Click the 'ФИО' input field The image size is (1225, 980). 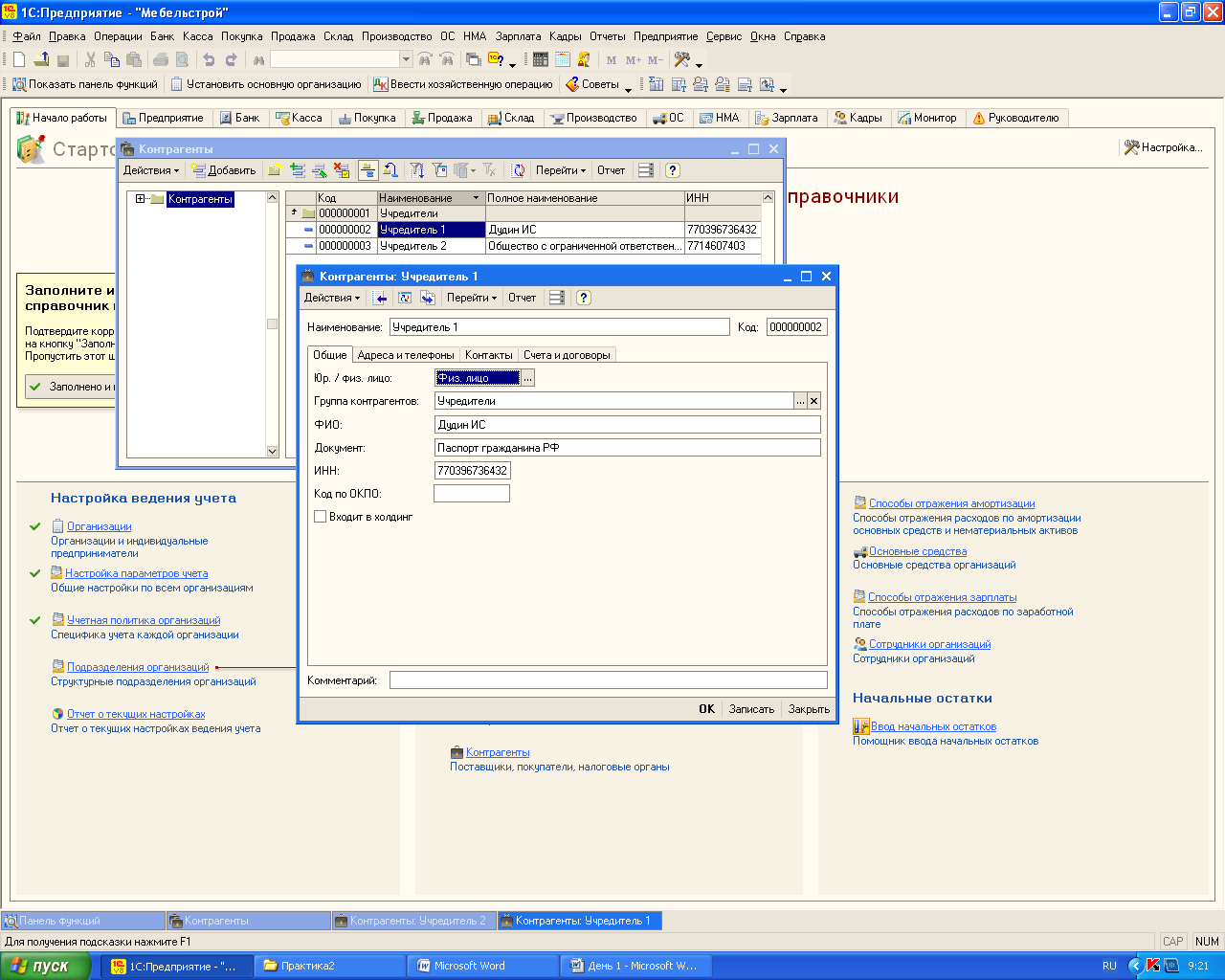[627, 424]
